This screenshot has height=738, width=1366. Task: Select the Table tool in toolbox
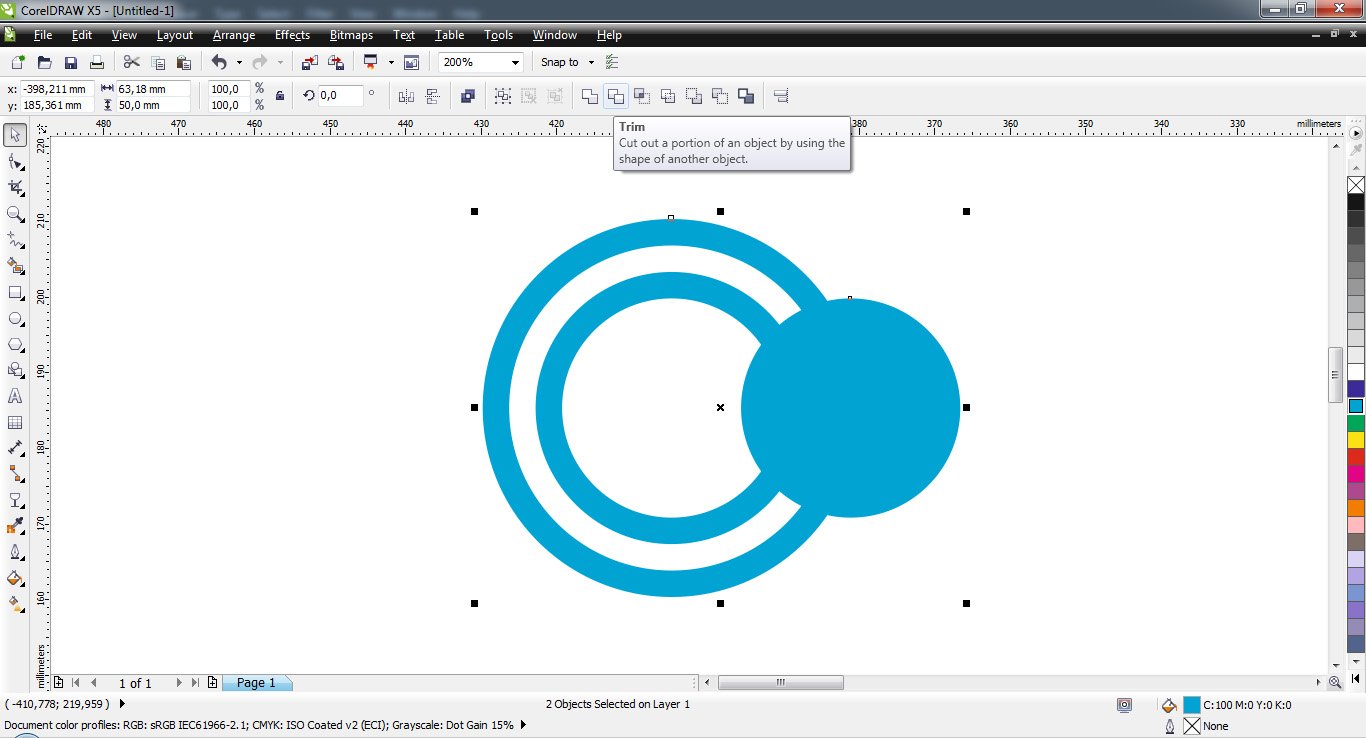point(15,422)
